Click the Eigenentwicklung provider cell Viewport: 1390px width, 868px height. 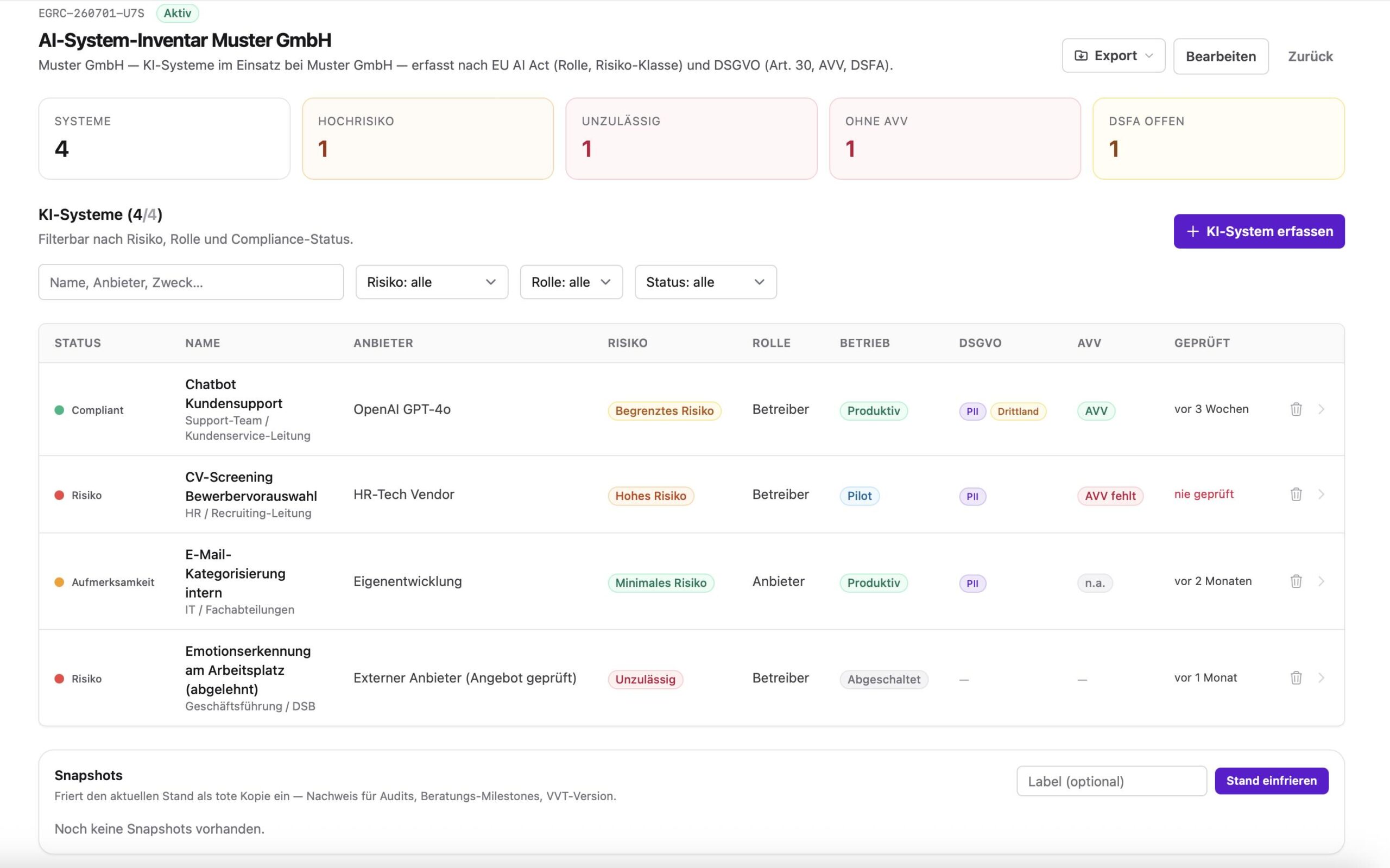coord(408,581)
